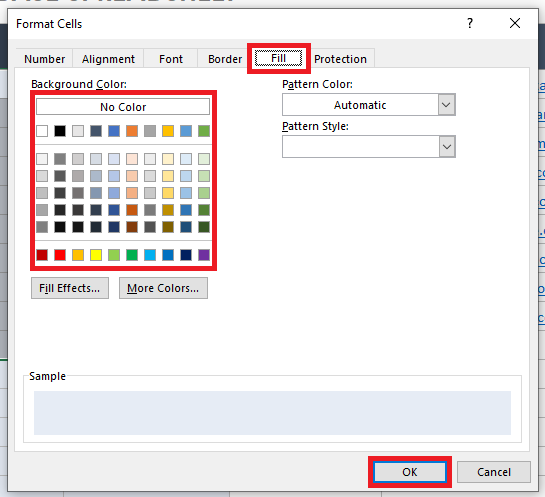Pick the black swatch in top row
This screenshot has width=545, height=497.
pos(60,131)
